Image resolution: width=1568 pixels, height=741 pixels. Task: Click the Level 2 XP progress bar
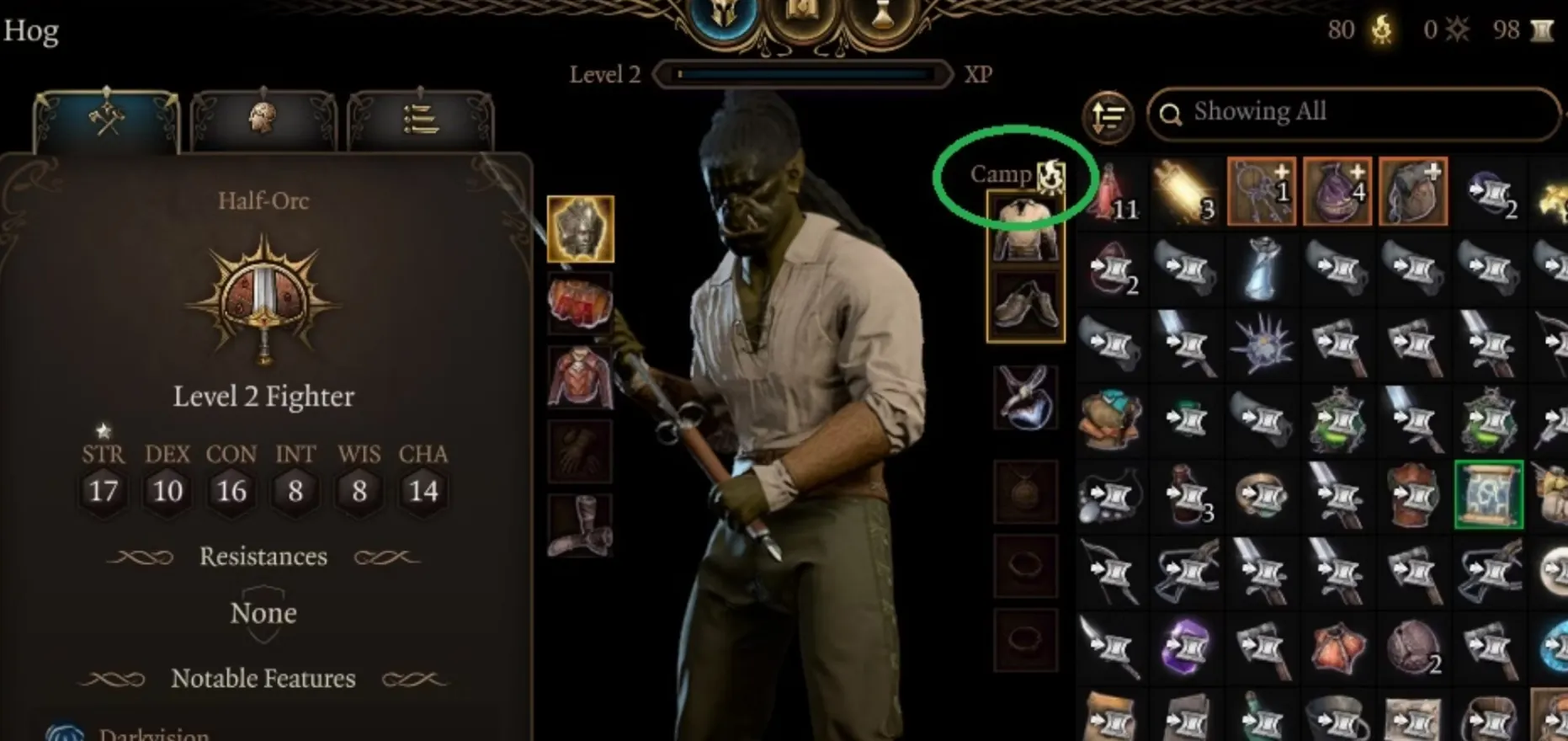point(804,75)
